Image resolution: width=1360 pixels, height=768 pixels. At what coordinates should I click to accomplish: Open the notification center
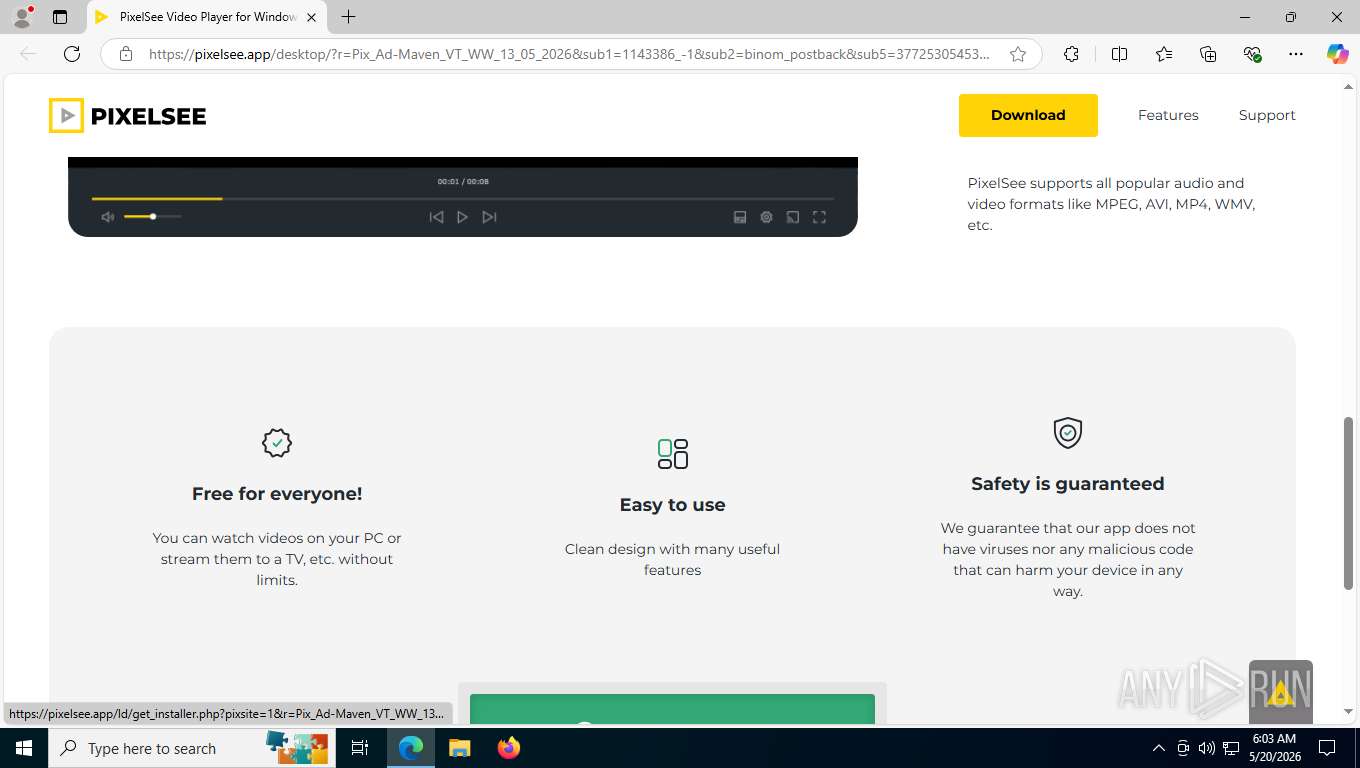click(1327, 748)
